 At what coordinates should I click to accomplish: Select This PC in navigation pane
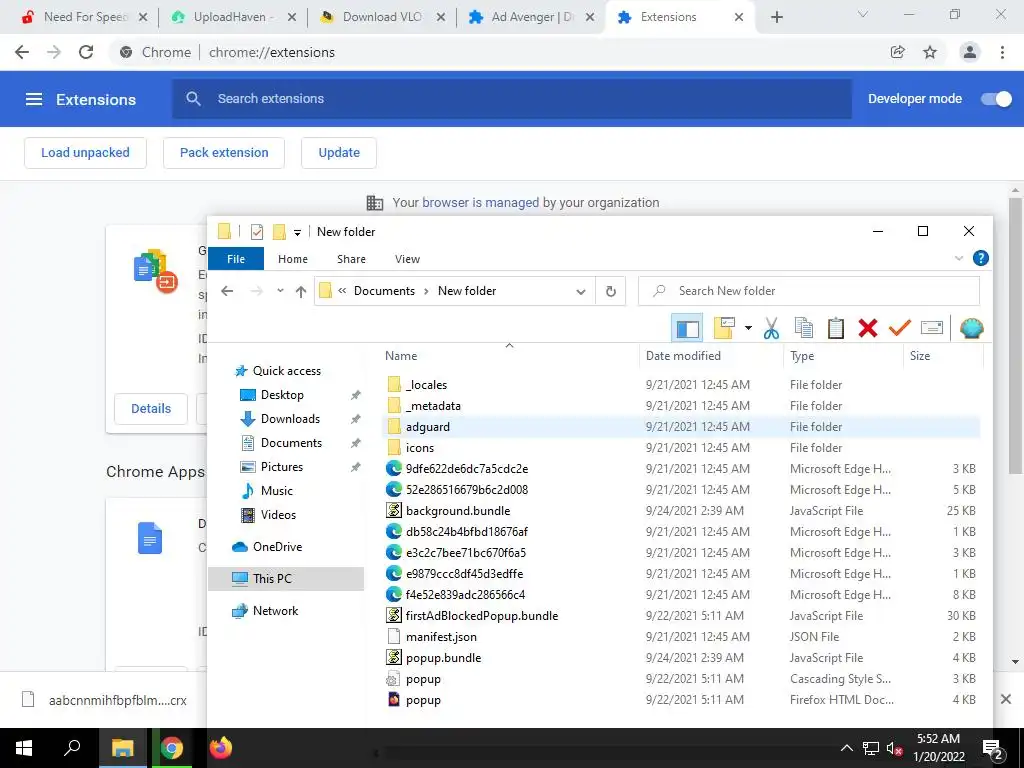pos(285,579)
